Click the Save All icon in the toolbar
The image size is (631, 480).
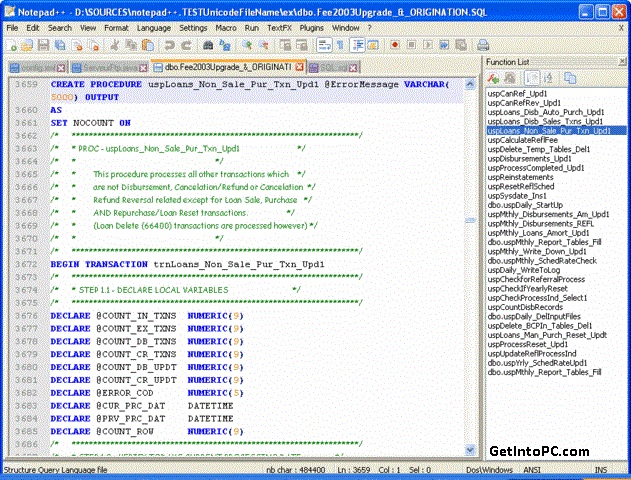[60, 45]
